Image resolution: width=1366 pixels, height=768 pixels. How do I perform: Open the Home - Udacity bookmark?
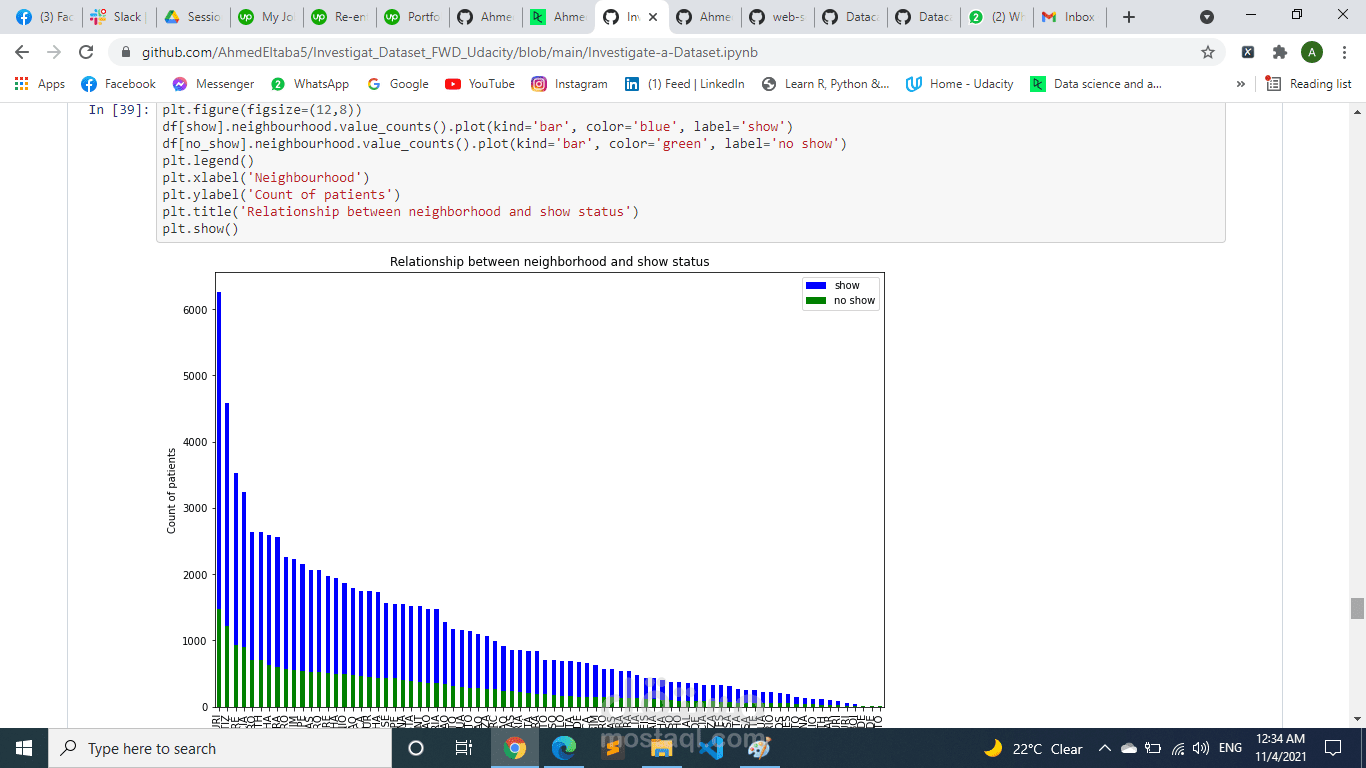click(960, 84)
